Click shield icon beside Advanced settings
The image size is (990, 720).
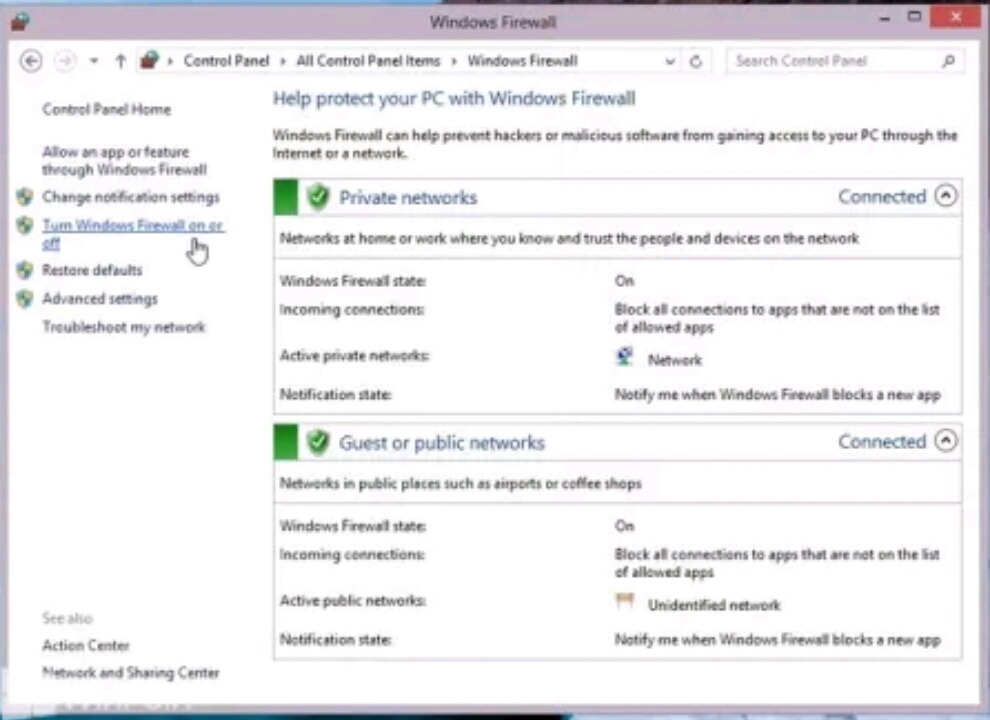tap(25, 298)
